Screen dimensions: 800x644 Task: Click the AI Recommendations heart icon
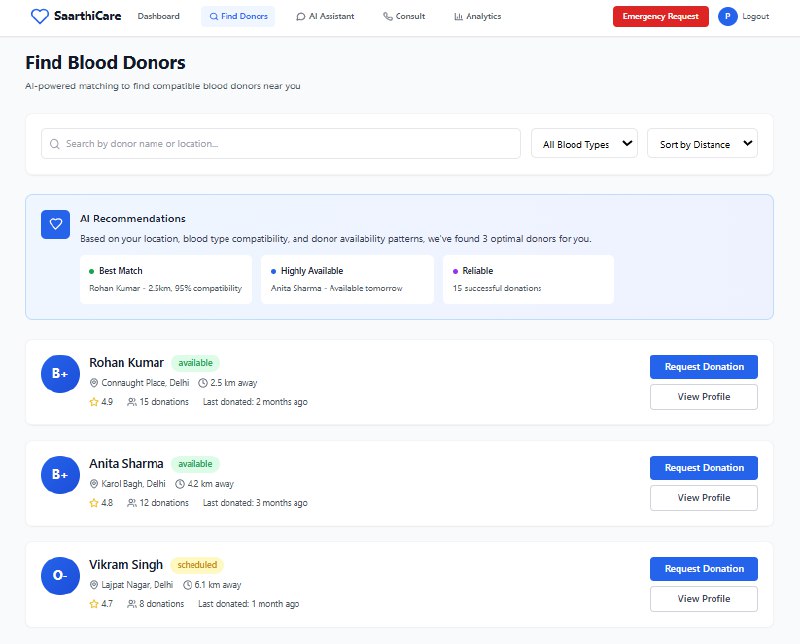pyautogui.click(x=56, y=224)
